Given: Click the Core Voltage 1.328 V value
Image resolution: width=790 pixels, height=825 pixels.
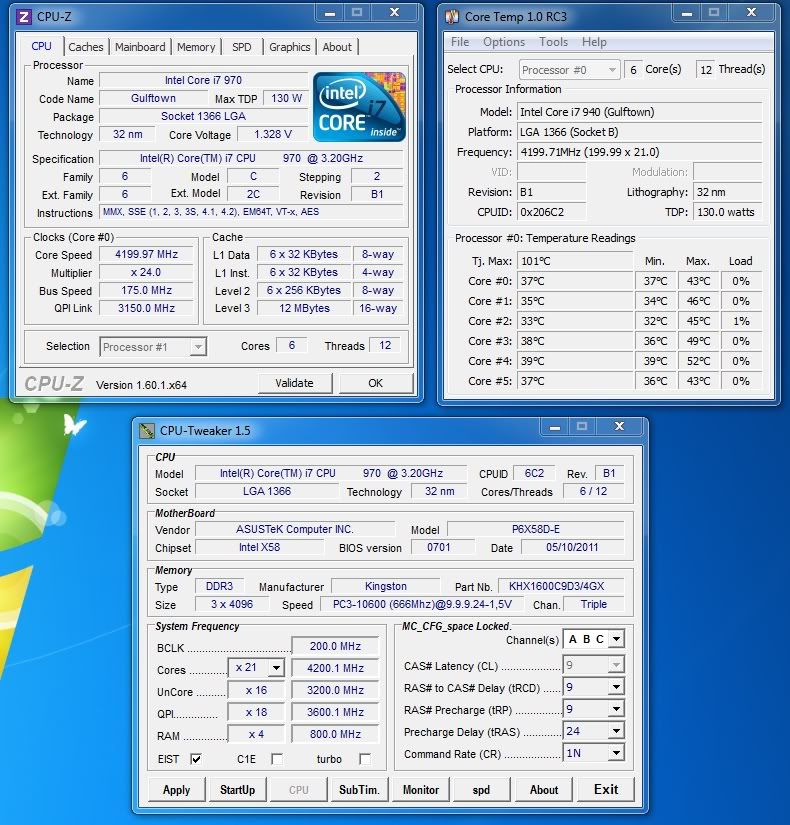Looking at the screenshot, I should tap(272, 134).
